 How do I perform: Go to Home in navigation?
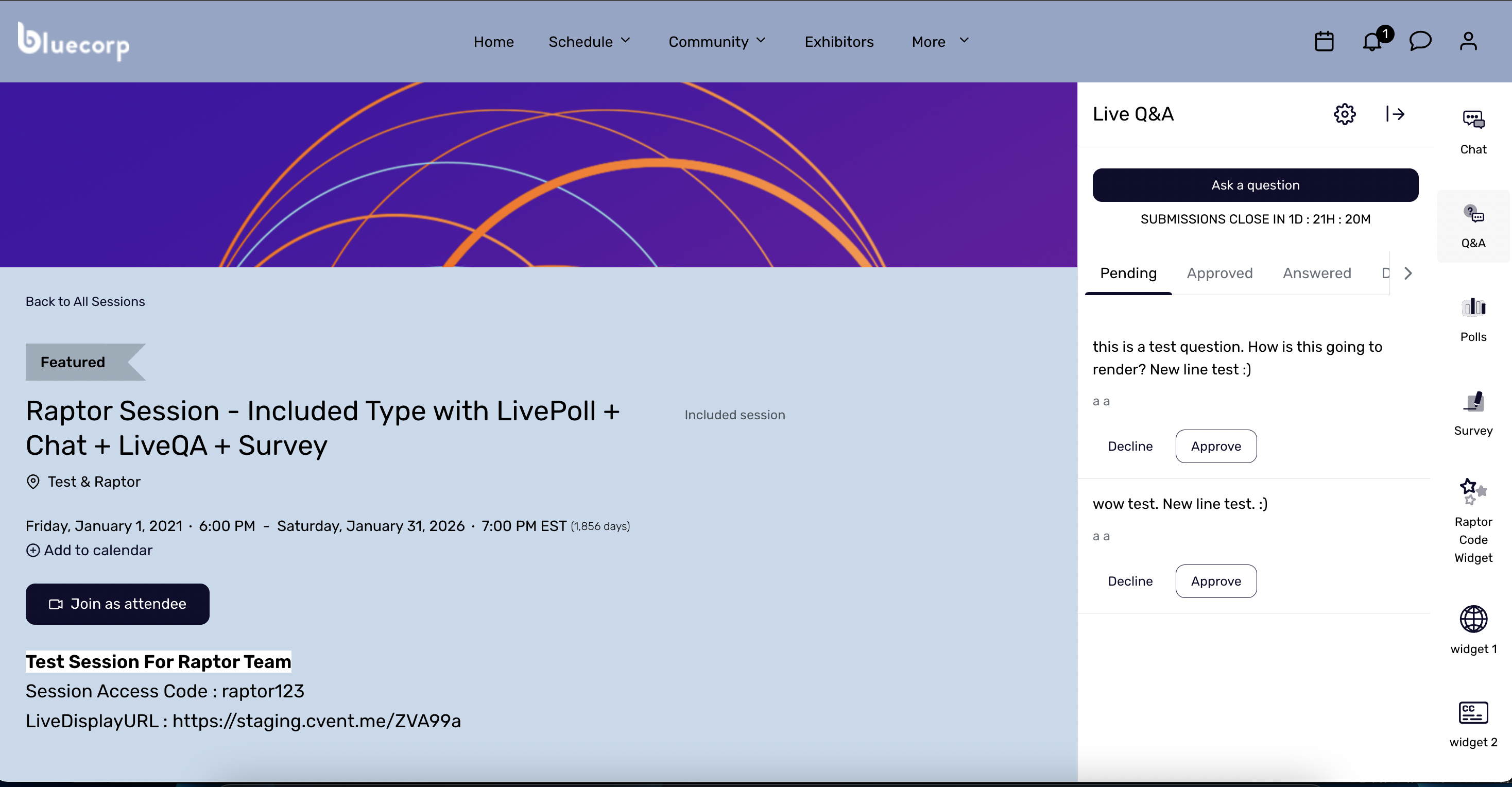[494, 42]
